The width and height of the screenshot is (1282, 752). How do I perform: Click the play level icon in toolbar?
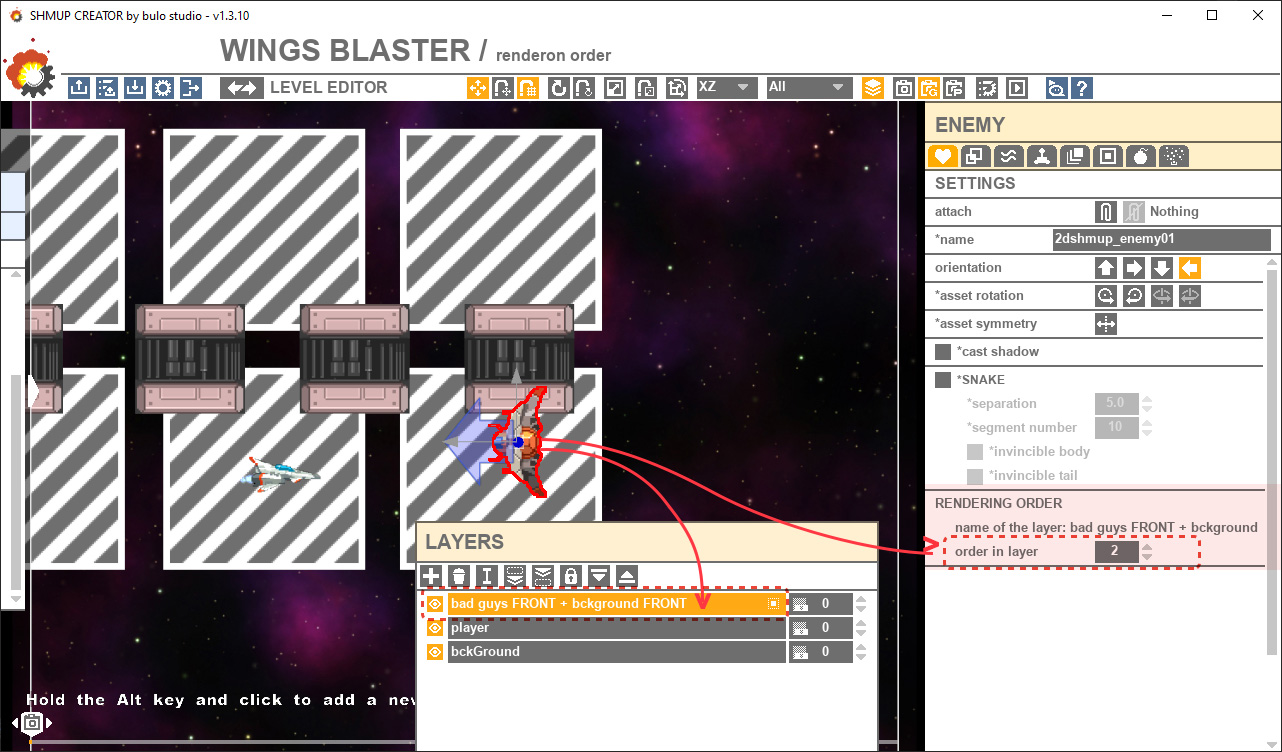pyautogui.click(x=1017, y=88)
